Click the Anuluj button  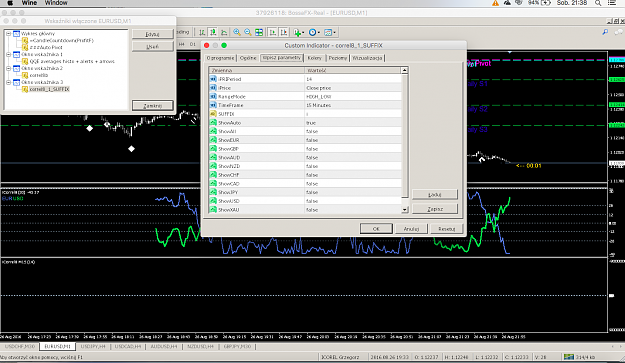pos(411,229)
